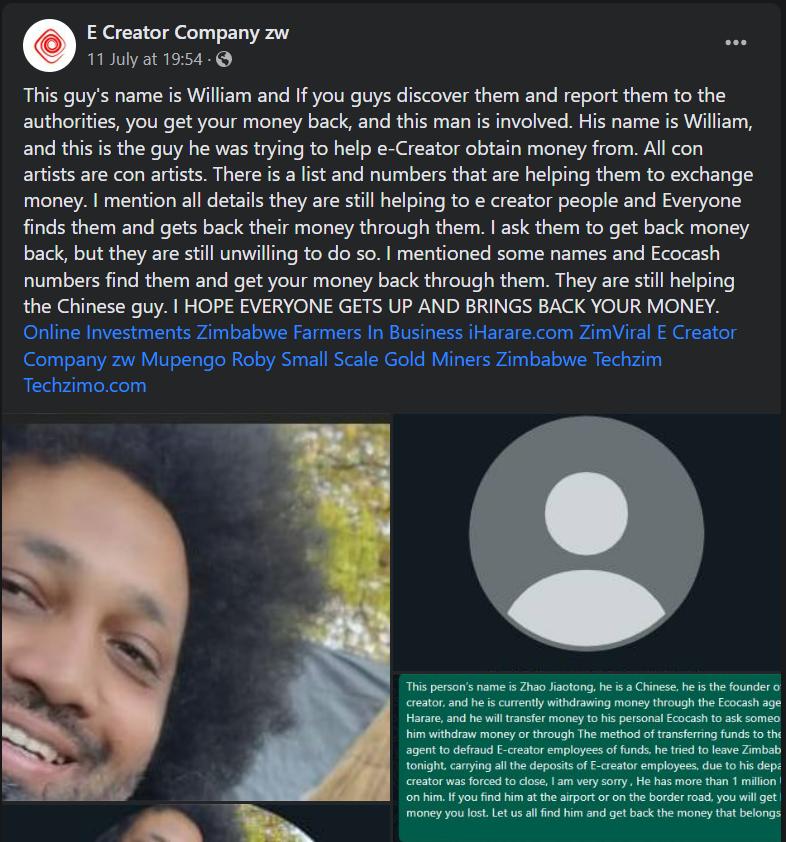Open the three-dot post options menu
This screenshot has width=786, height=842.
[736, 42]
